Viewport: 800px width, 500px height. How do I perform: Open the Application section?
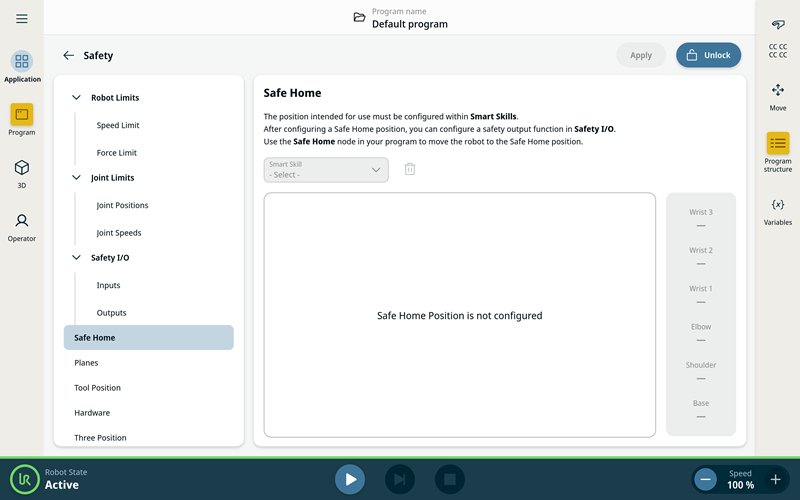pos(22,67)
